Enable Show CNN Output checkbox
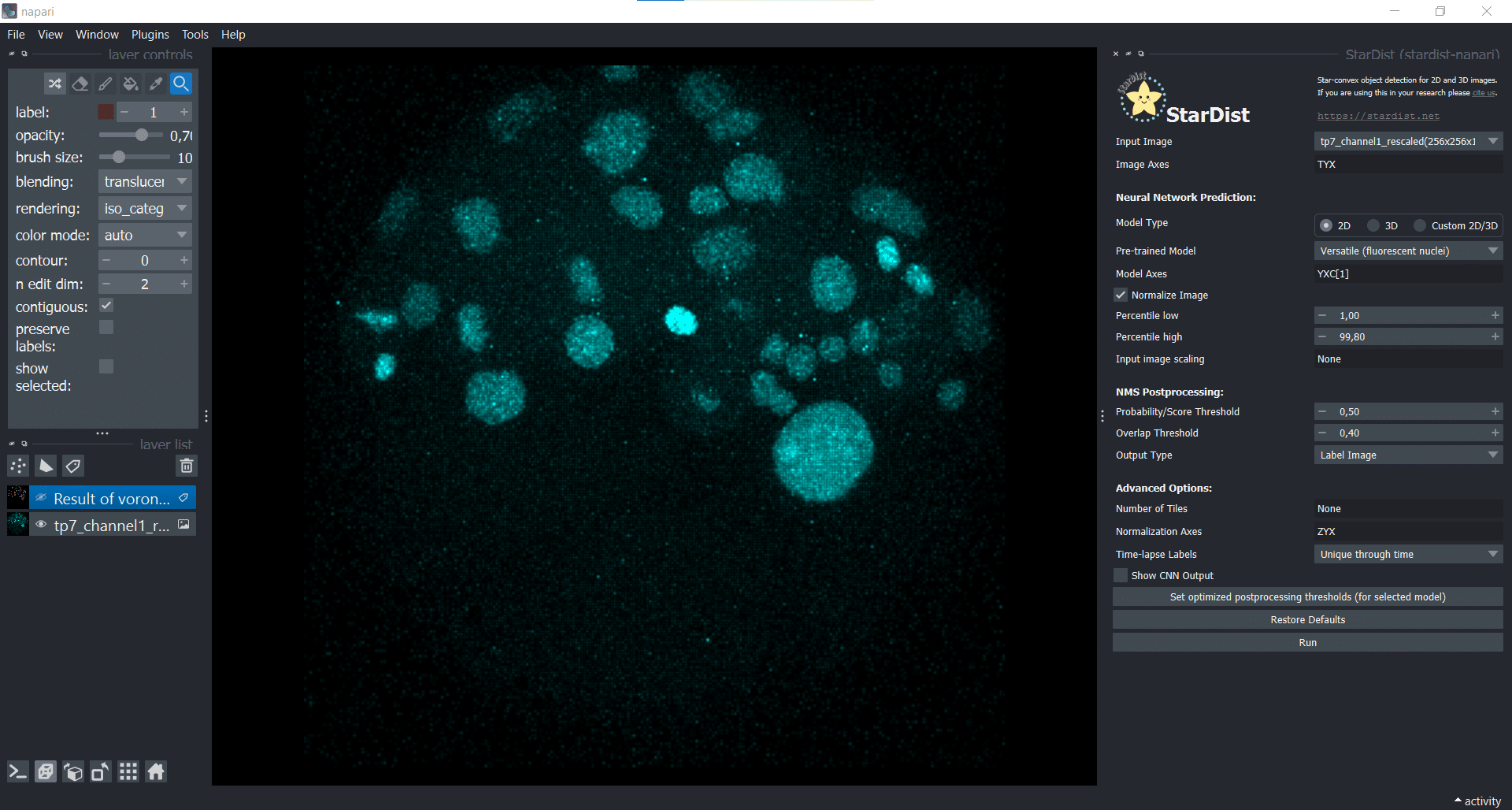1512x810 pixels. pos(1121,575)
